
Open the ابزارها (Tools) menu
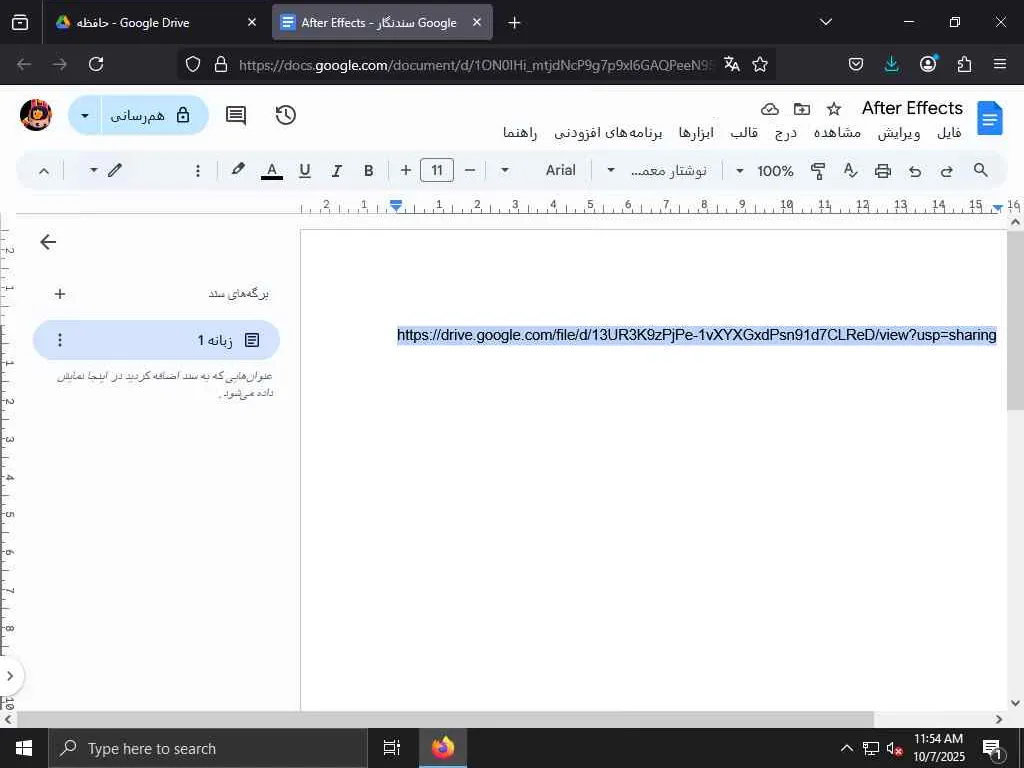coord(696,133)
